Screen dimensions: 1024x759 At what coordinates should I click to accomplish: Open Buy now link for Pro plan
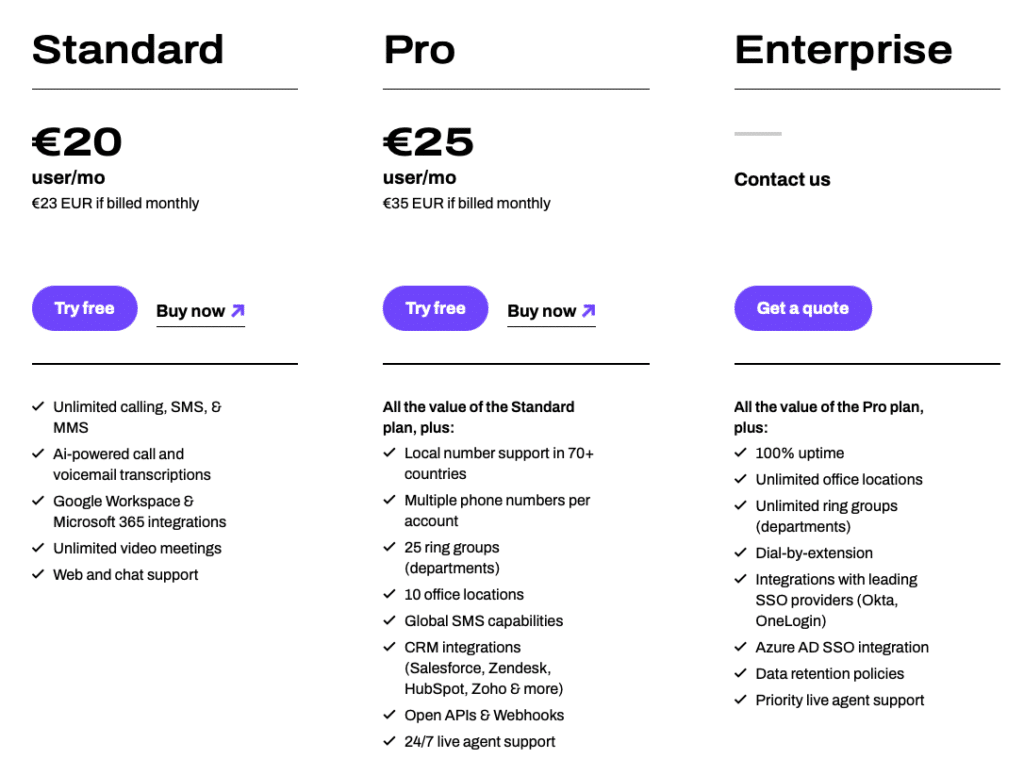point(541,311)
